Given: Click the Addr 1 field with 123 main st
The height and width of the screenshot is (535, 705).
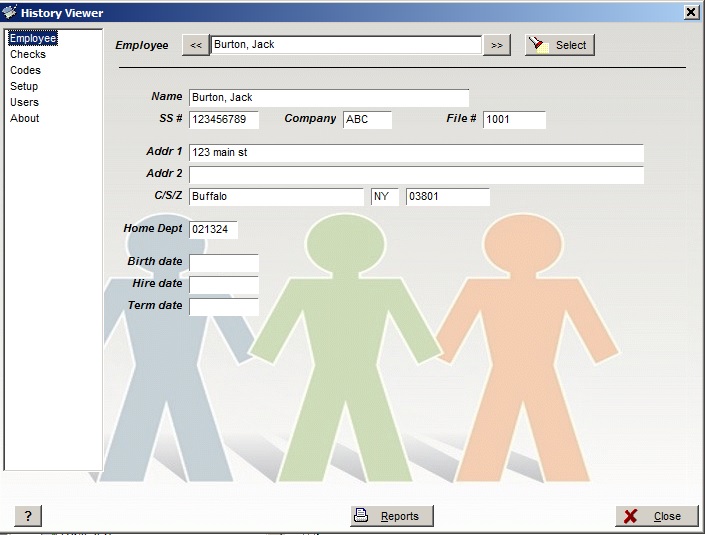Looking at the screenshot, I should pyautogui.click(x=416, y=153).
